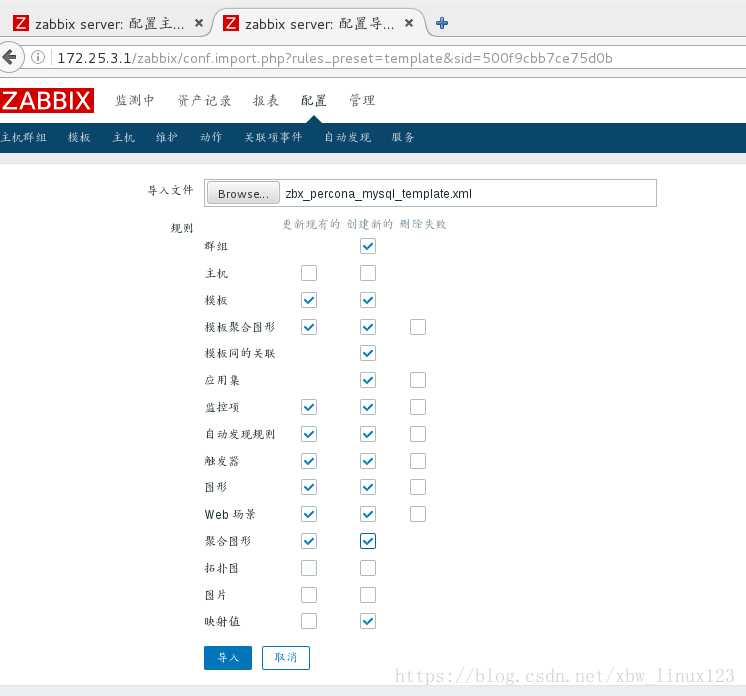The width and height of the screenshot is (746, 696).
Task: Uncheck 自动发现规则 create new checkbox
Action: [368, 434]
